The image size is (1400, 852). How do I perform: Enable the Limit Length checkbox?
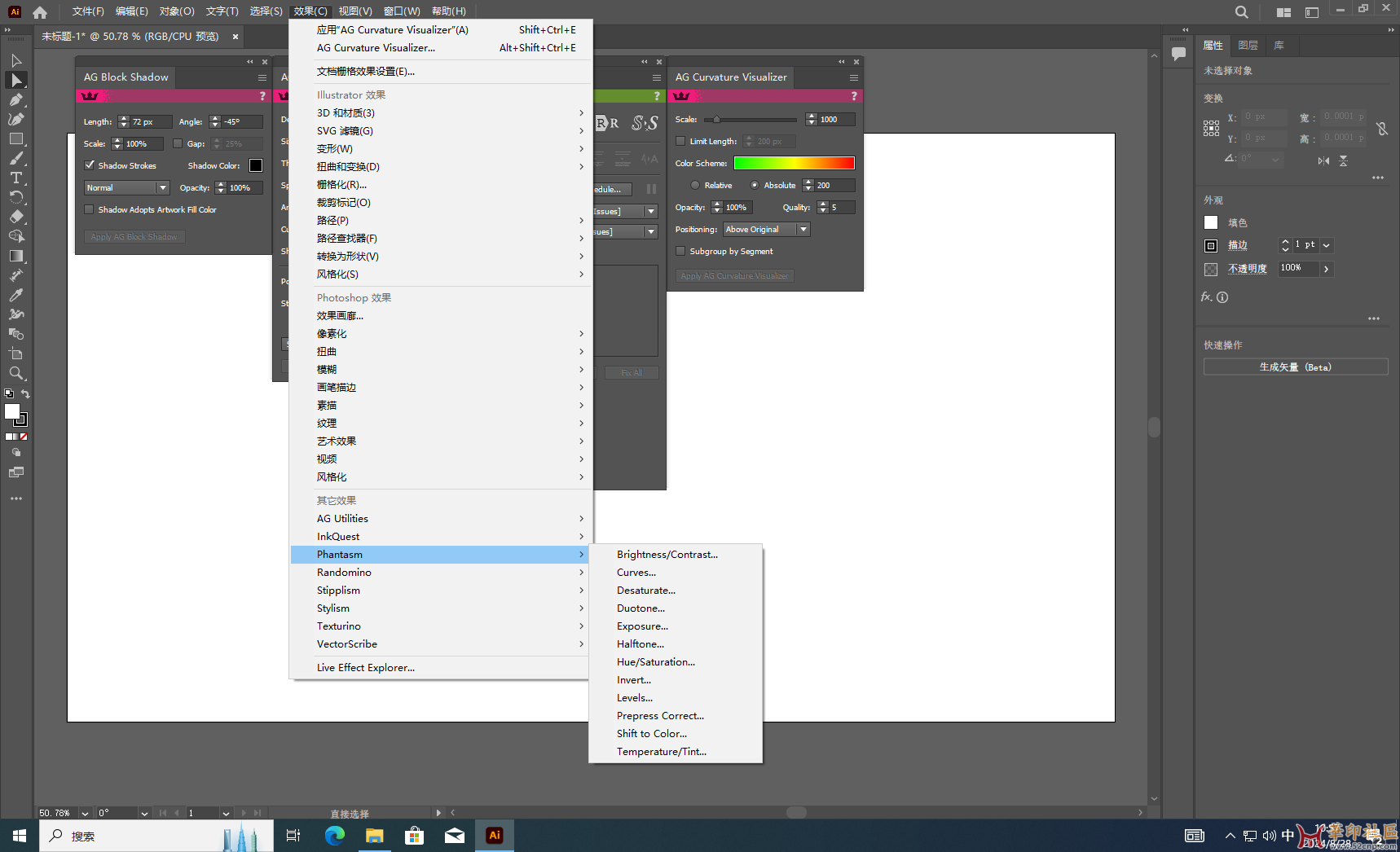click(680, 141)
